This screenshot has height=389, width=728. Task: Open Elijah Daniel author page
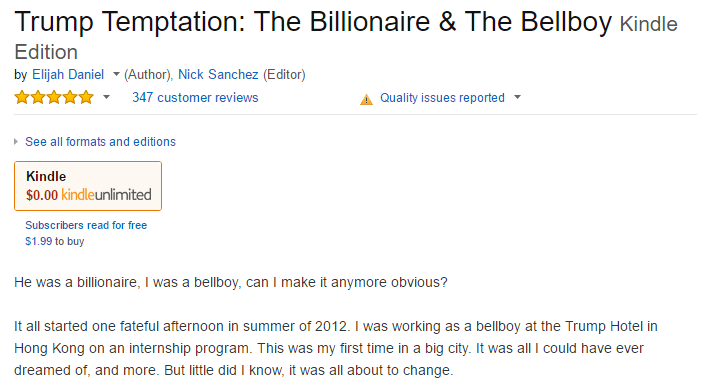68,75
